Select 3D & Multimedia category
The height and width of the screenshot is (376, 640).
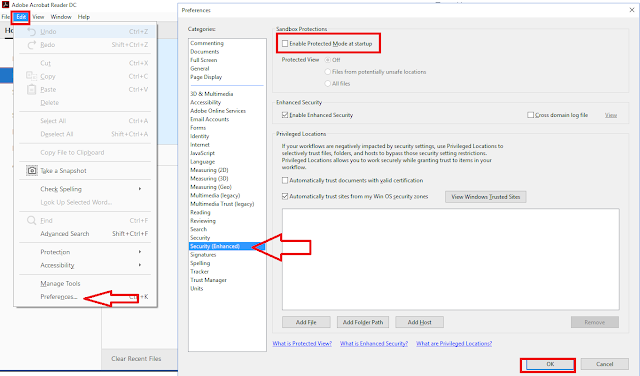pyautogui.click(x=211, y=94)
